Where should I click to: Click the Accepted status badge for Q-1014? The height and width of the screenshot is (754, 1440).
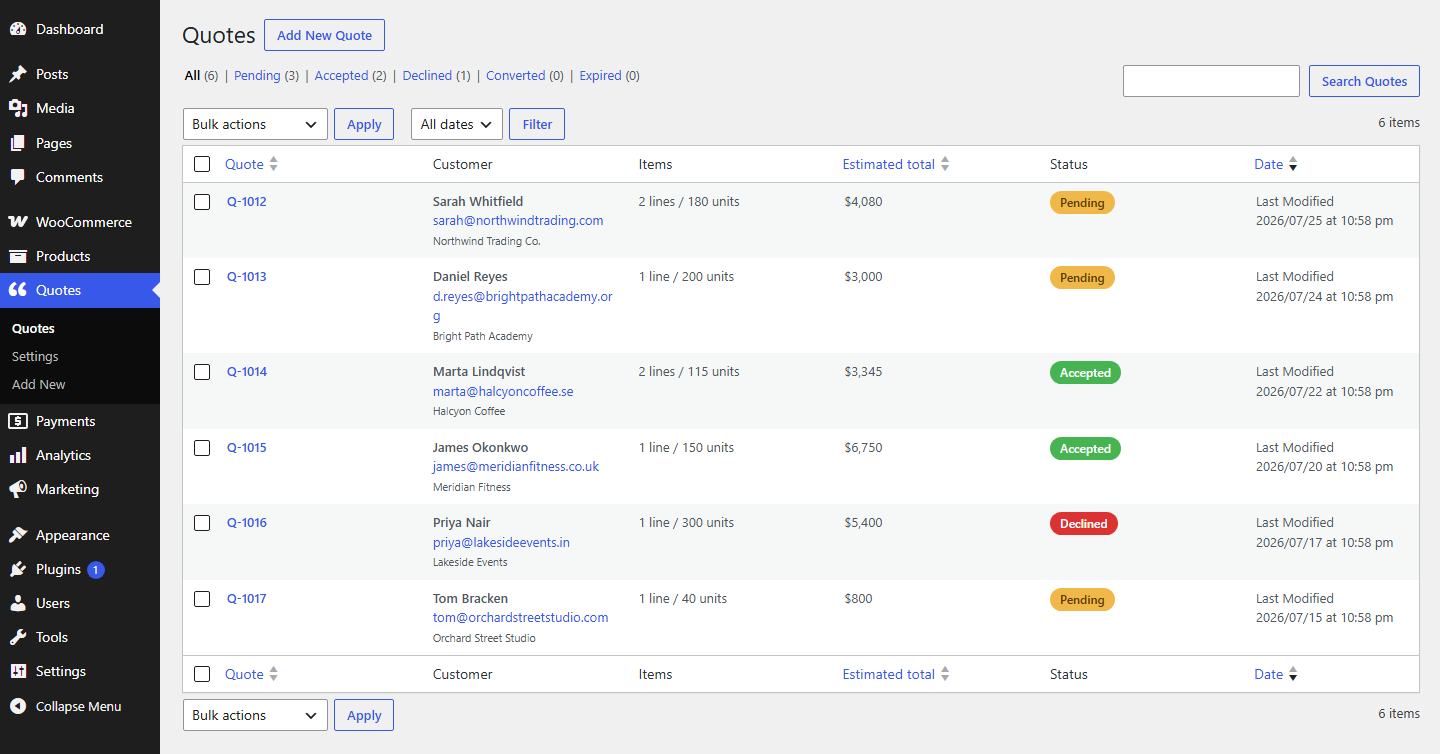[x=1085, y=373]
